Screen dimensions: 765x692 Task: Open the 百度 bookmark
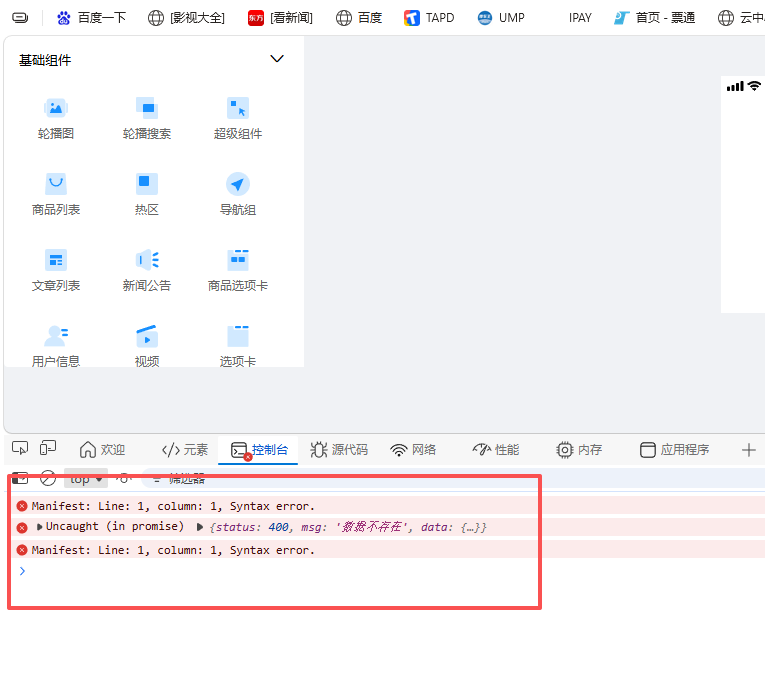click(x=359, y=18)
